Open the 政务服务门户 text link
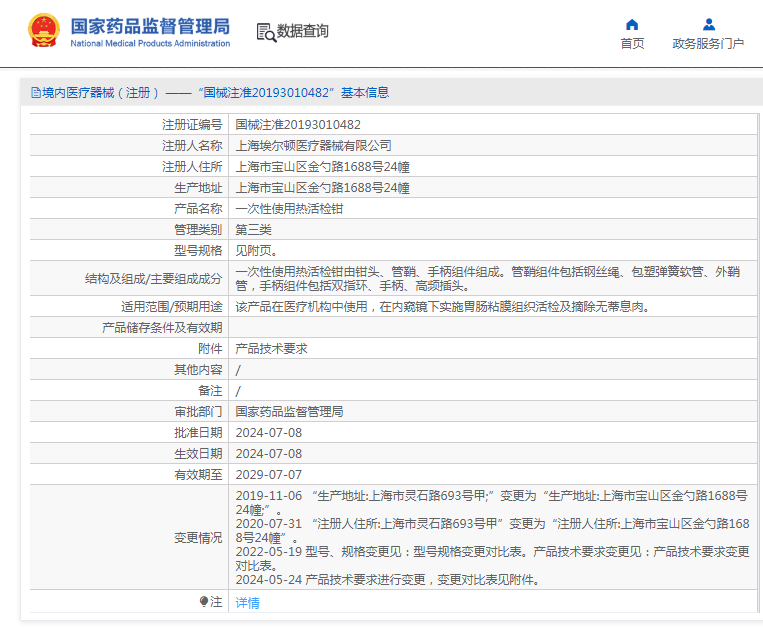The width and height of the screenshot is (763, 630). 708,44
